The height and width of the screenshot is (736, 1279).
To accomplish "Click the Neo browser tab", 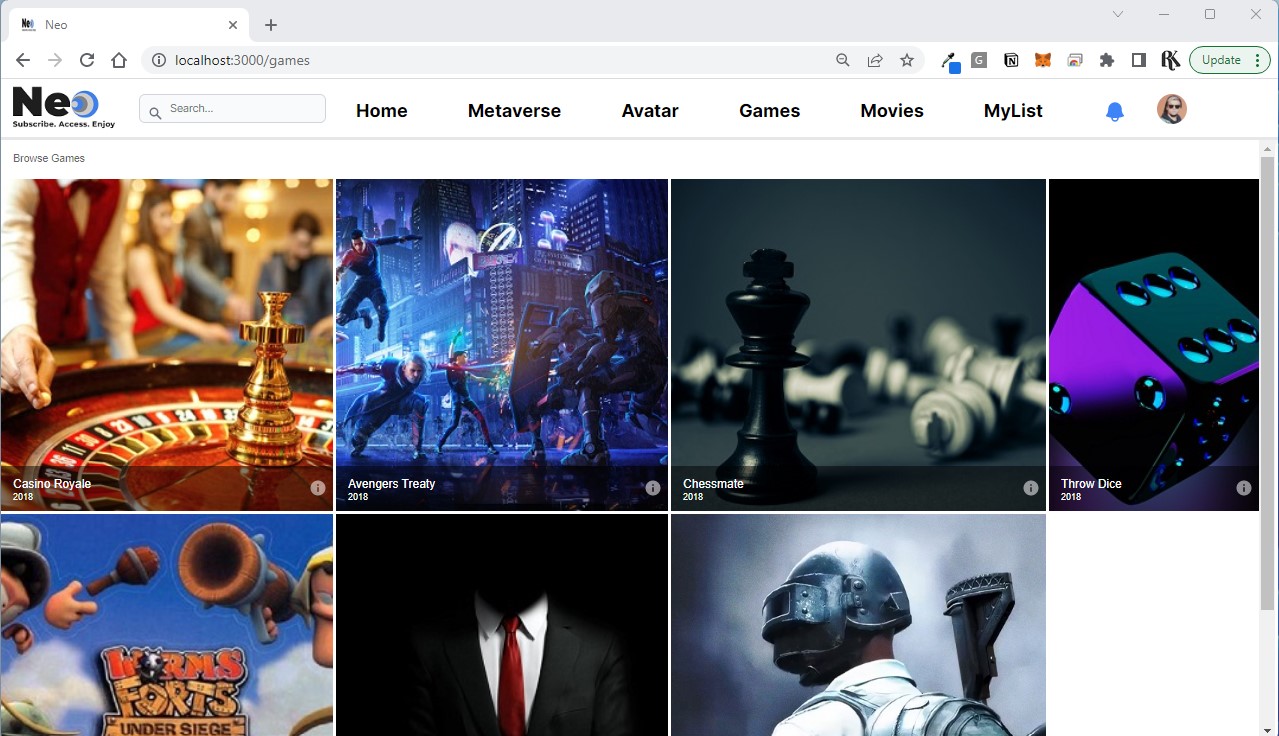I will [x=130, y=25].
